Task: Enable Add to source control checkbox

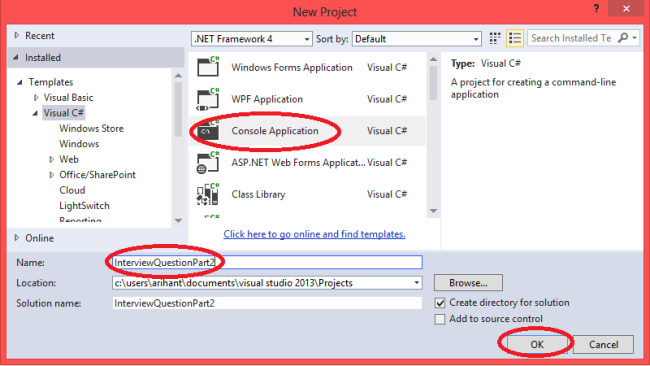Action: click(x=440, y=319)
